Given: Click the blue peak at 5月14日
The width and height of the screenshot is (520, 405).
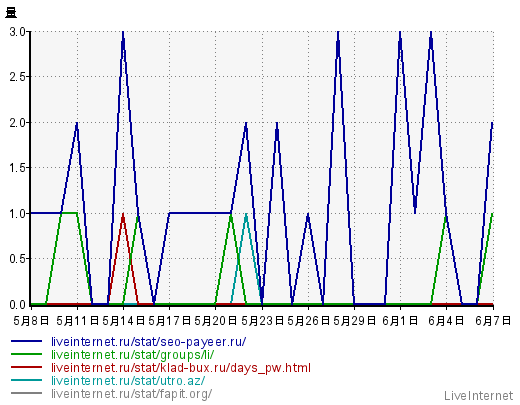Looking at the screenshot, I should [x=123, y=33].
